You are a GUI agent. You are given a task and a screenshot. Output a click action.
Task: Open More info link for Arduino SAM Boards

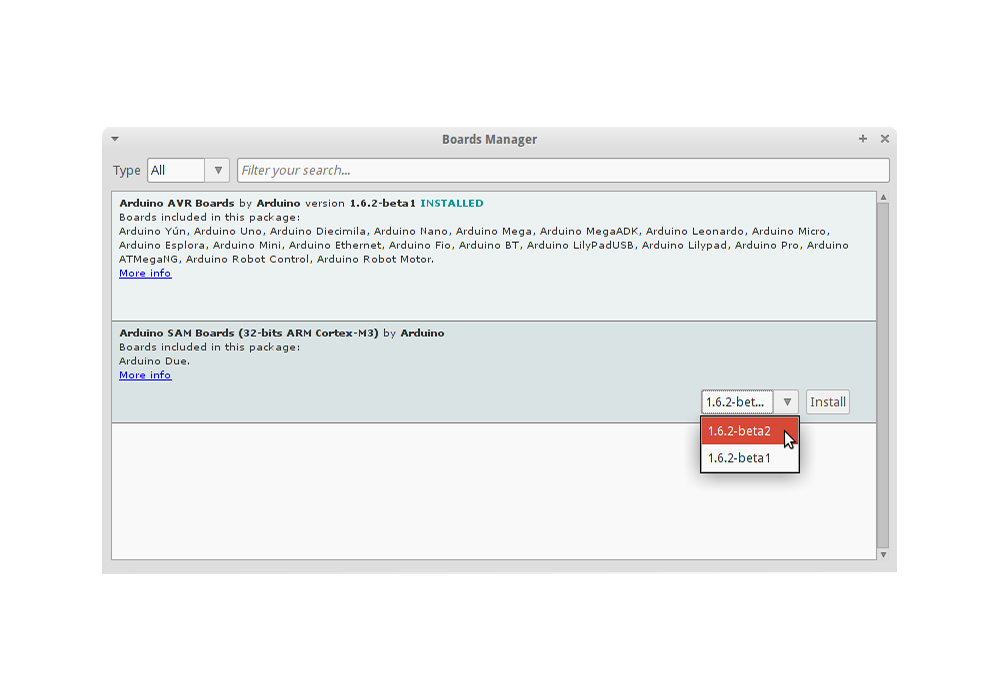pos(145,375)
